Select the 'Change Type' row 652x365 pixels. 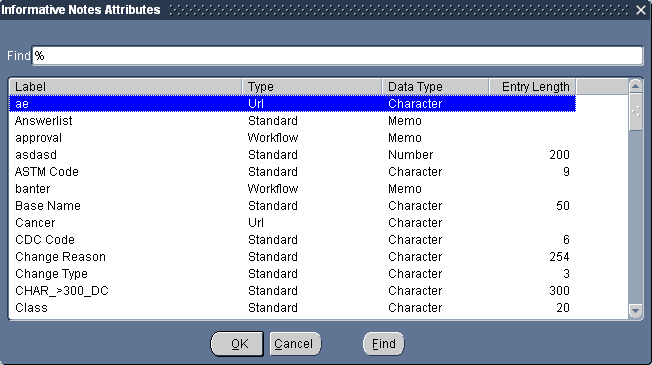[x=293, y=274]
